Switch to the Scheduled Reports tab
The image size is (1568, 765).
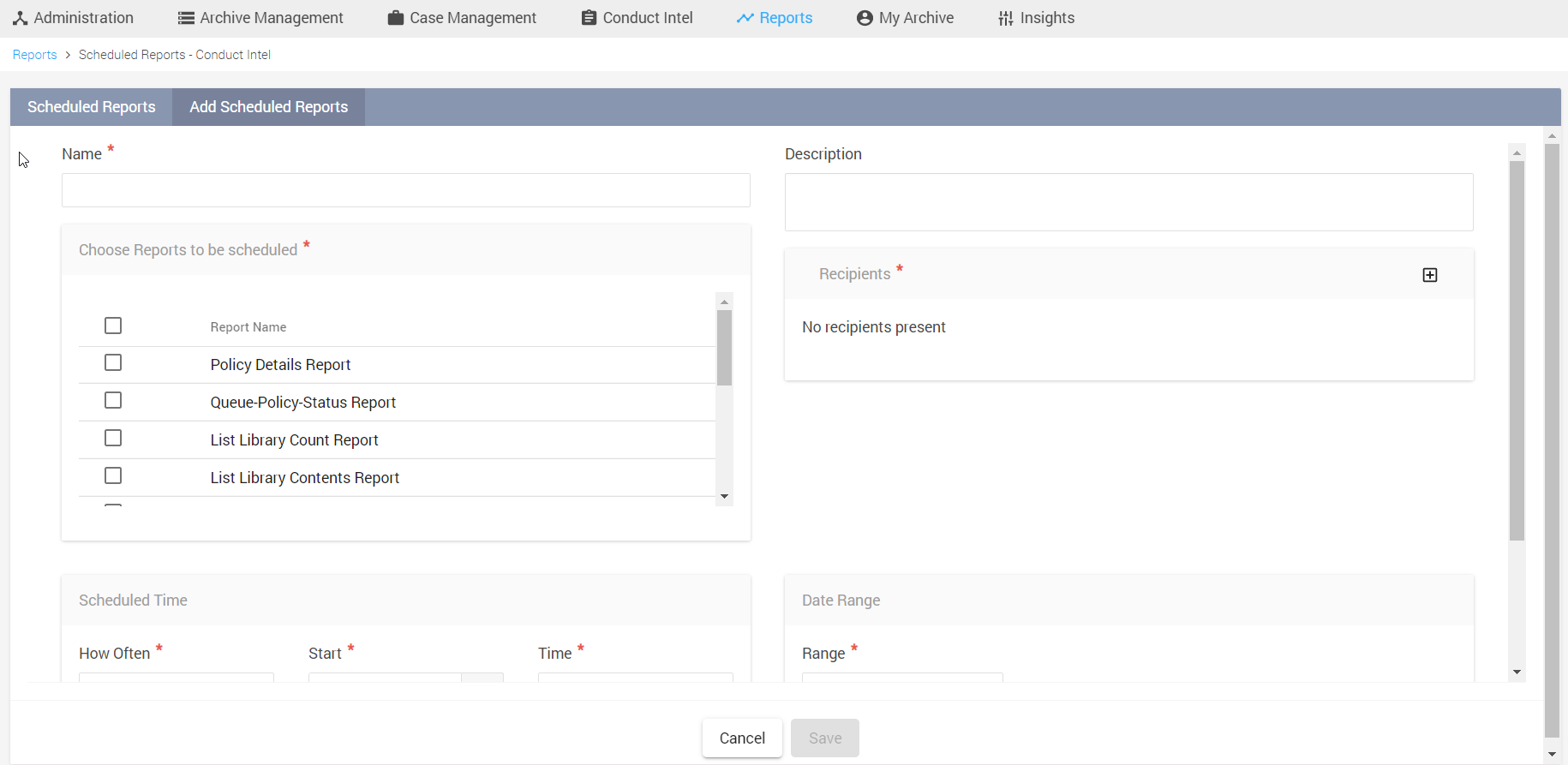[x=92, y=107]
